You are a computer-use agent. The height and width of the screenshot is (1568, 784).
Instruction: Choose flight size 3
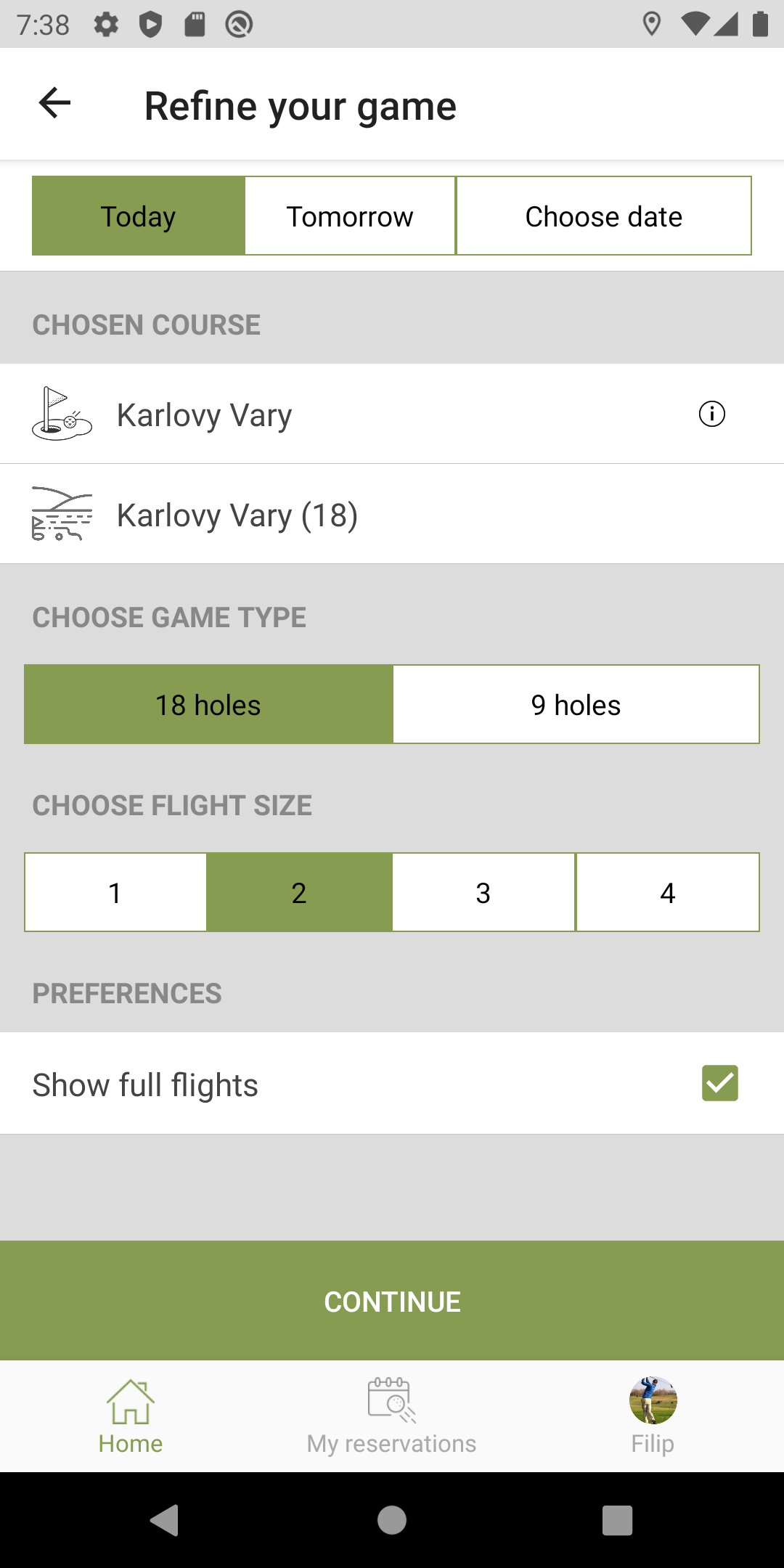tap(483, 892)
